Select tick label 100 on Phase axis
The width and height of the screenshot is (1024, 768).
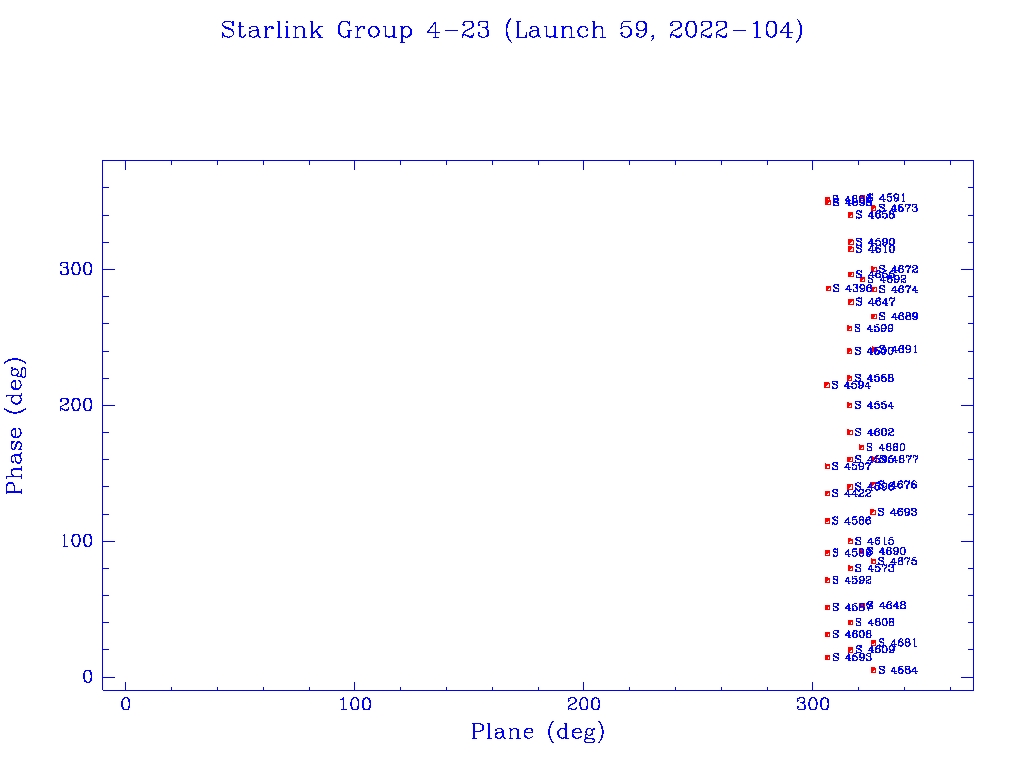[76, 541]
